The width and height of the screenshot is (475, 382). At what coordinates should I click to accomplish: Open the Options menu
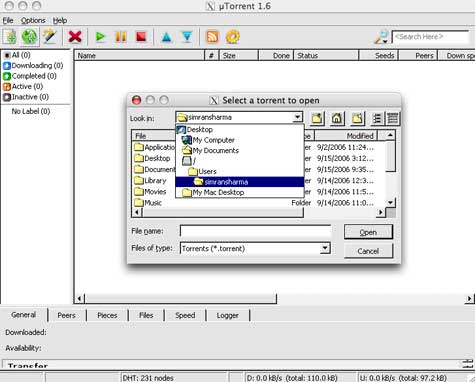point(33,21)
